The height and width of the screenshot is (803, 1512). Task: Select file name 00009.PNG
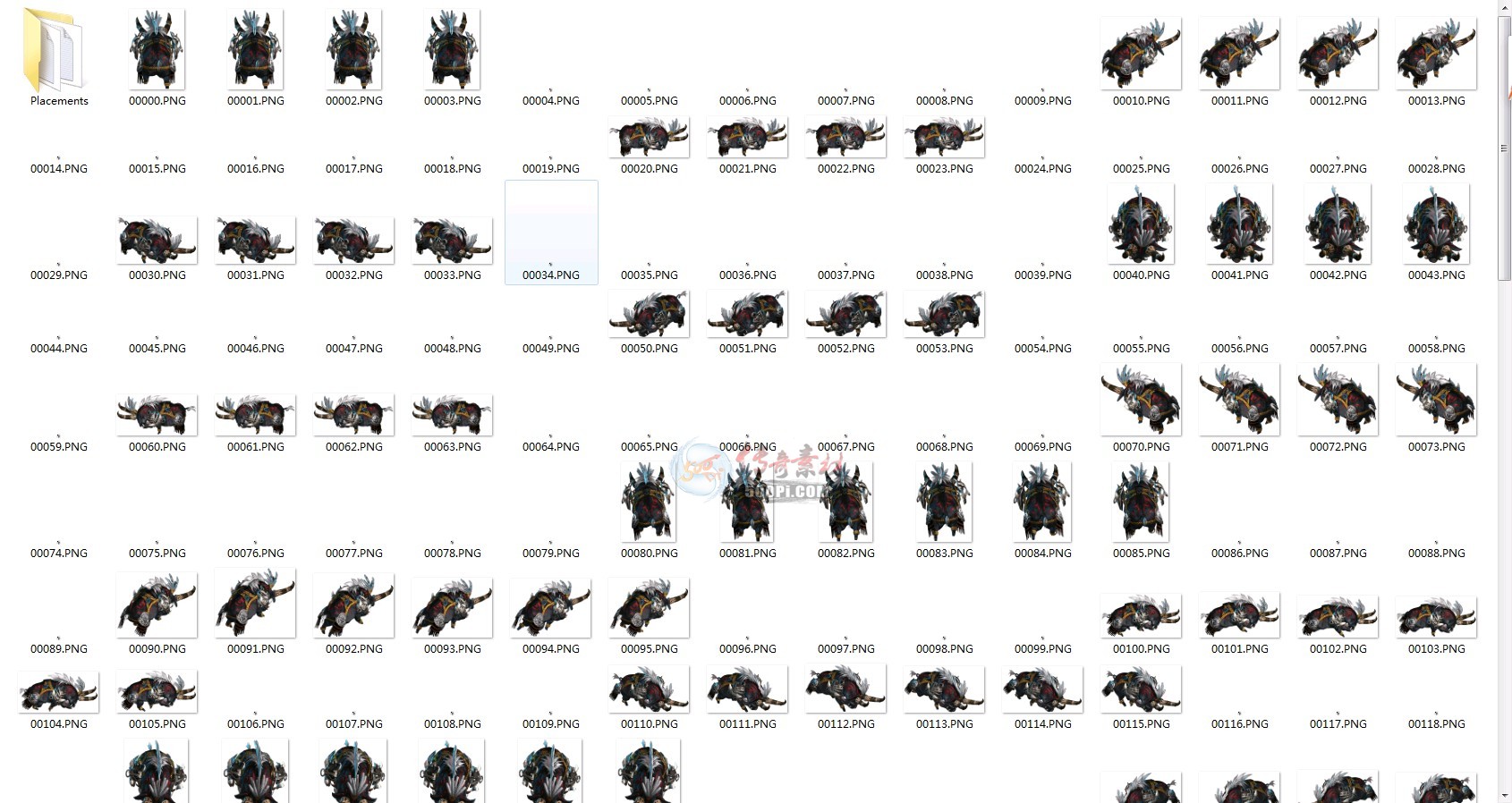pos(1043,100)
